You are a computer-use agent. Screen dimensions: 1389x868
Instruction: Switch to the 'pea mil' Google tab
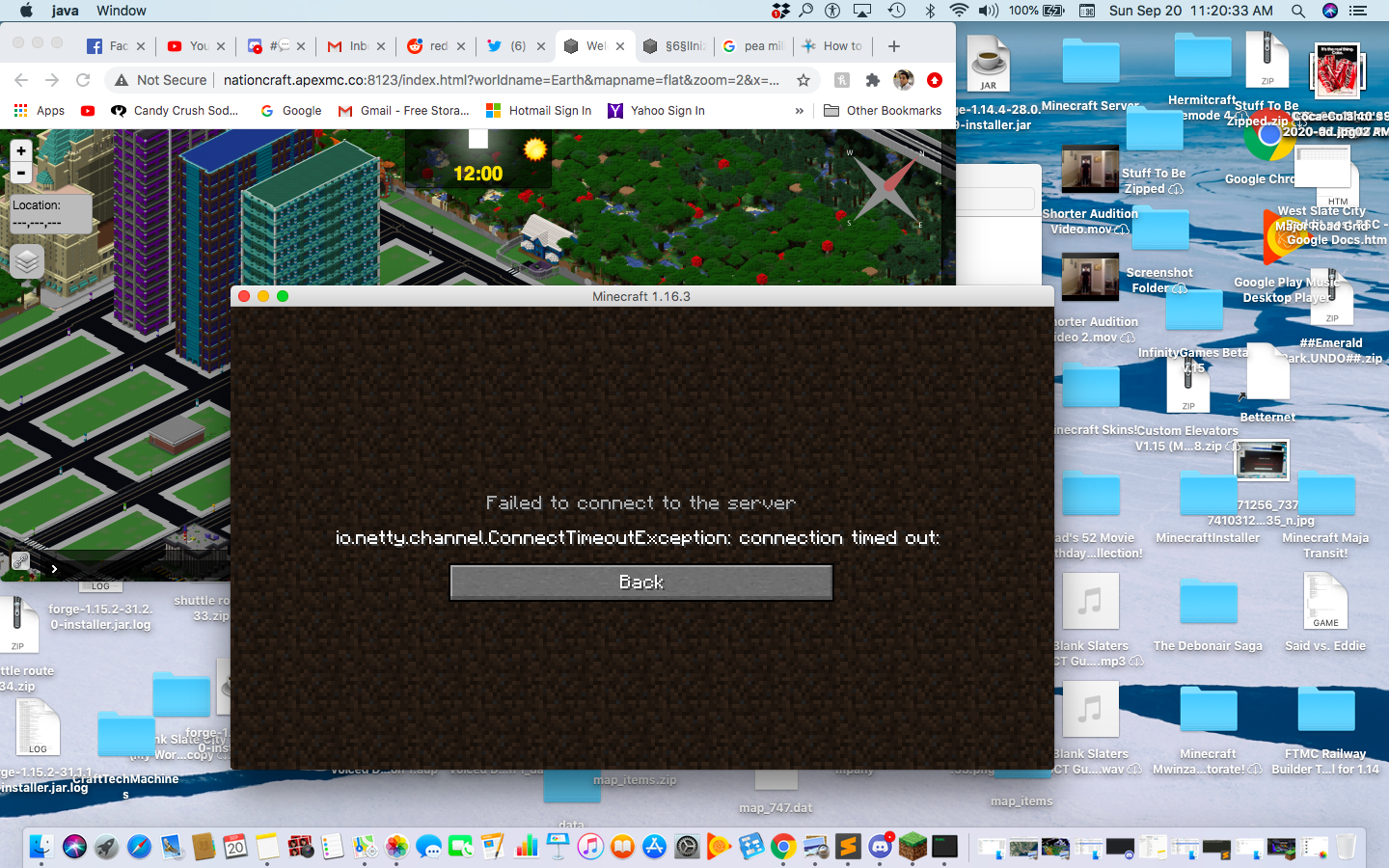point(753,45)
